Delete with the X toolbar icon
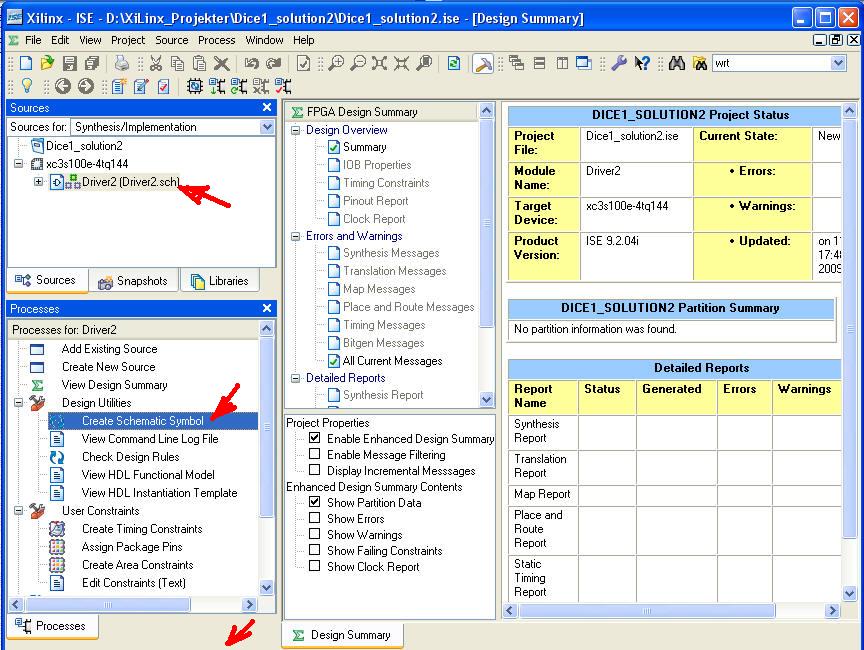 (x=222, y=63)
